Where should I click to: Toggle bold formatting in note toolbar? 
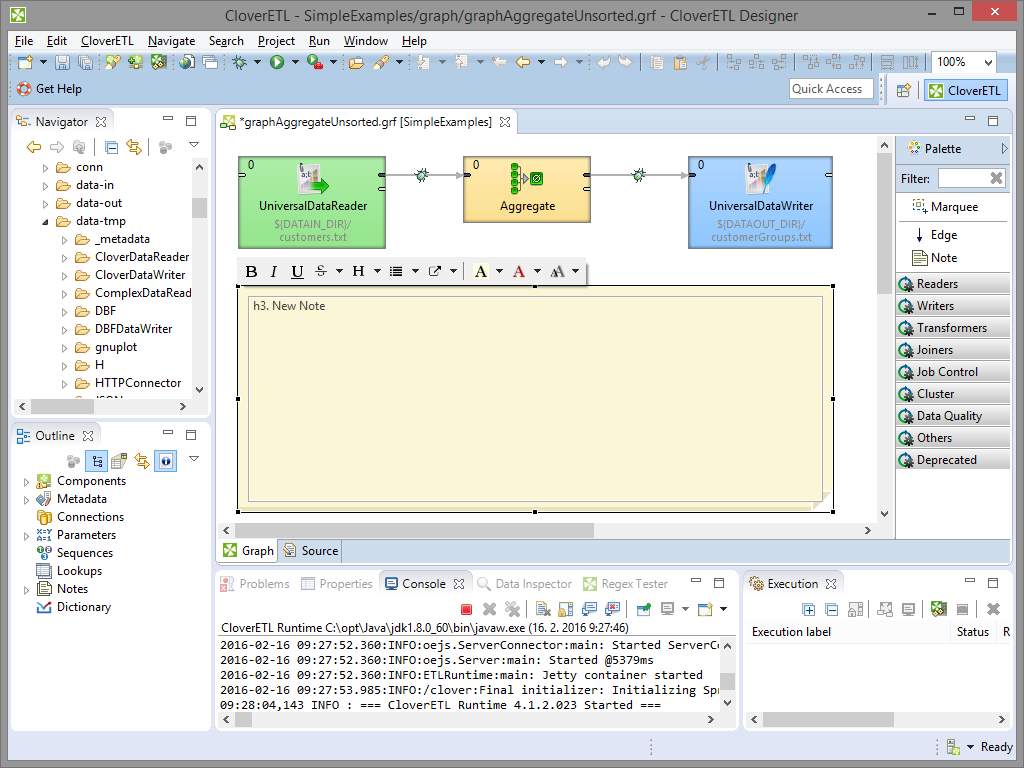pos(251,271)
